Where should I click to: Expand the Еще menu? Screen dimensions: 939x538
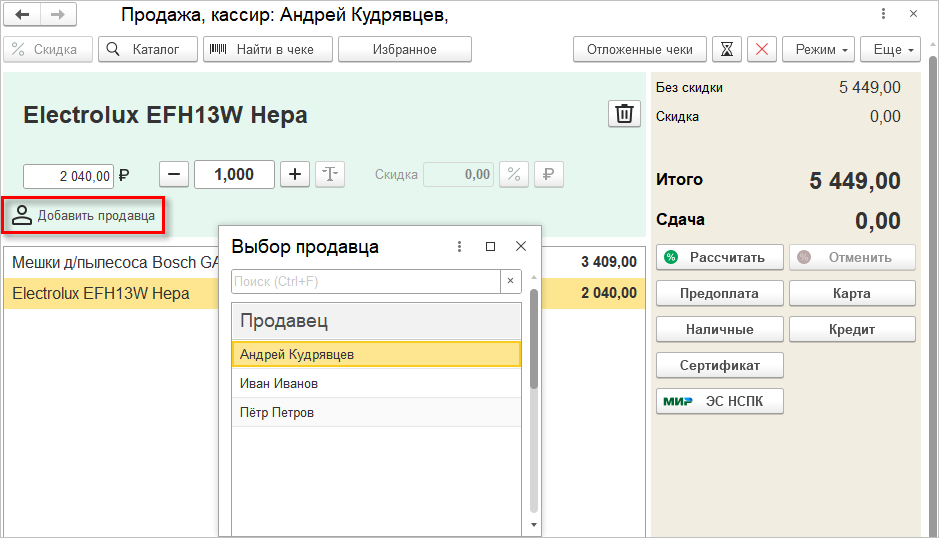894,49
